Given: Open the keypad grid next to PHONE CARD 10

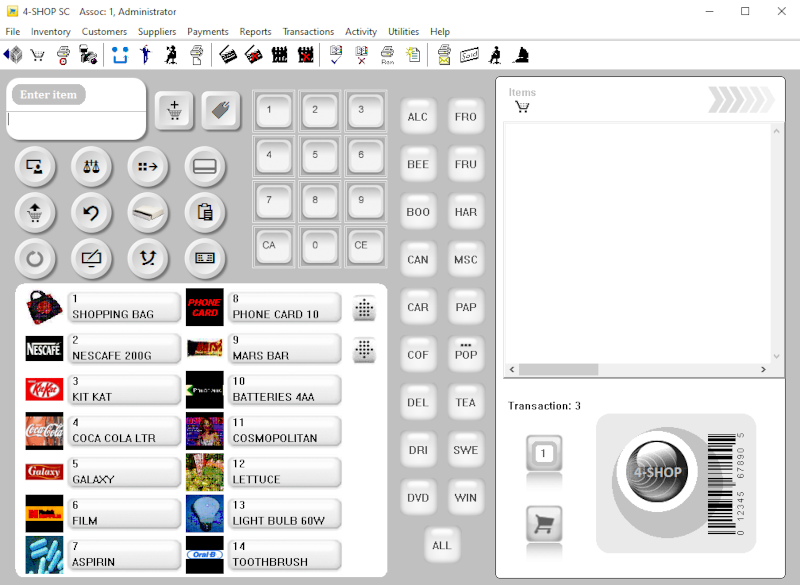Looking at the screenshot, I should pyautogui.click(x=364, y=309).
